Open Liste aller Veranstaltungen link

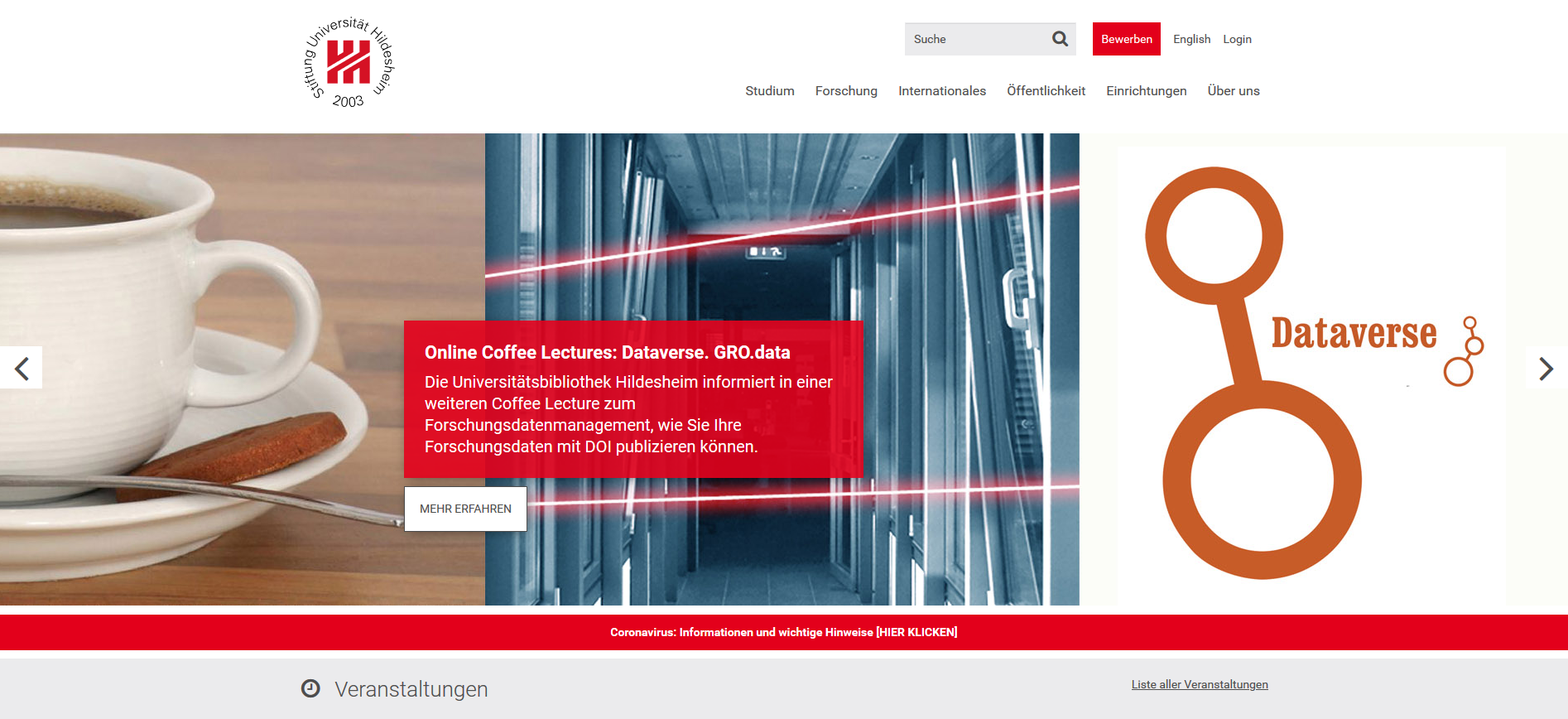coord(1200,684)
